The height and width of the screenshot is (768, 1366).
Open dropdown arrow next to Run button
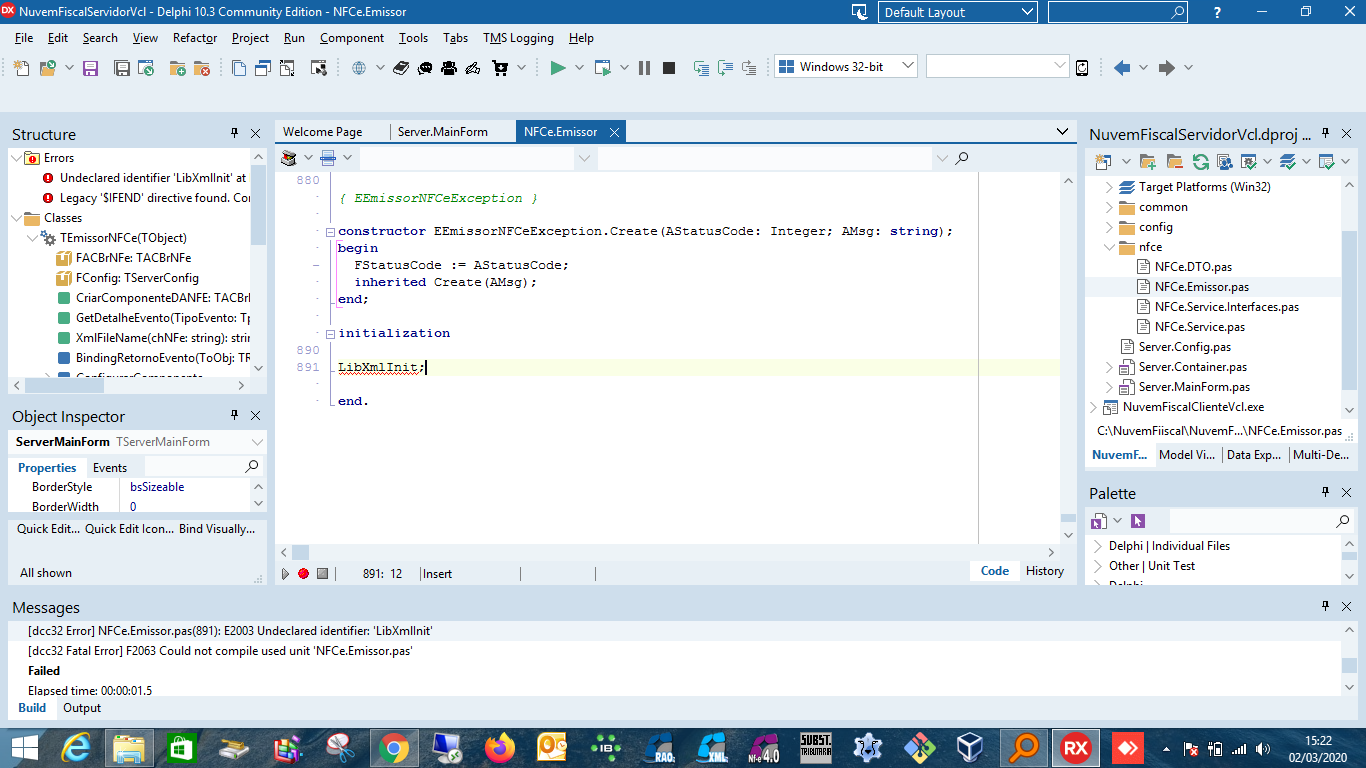click(580, 68)
